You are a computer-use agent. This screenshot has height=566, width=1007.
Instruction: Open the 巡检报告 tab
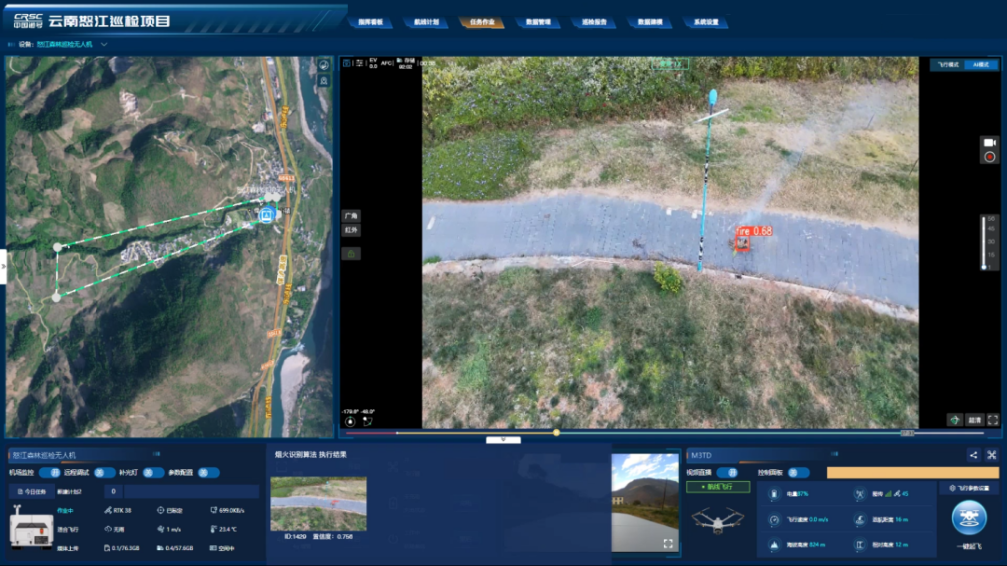[594, 22]
